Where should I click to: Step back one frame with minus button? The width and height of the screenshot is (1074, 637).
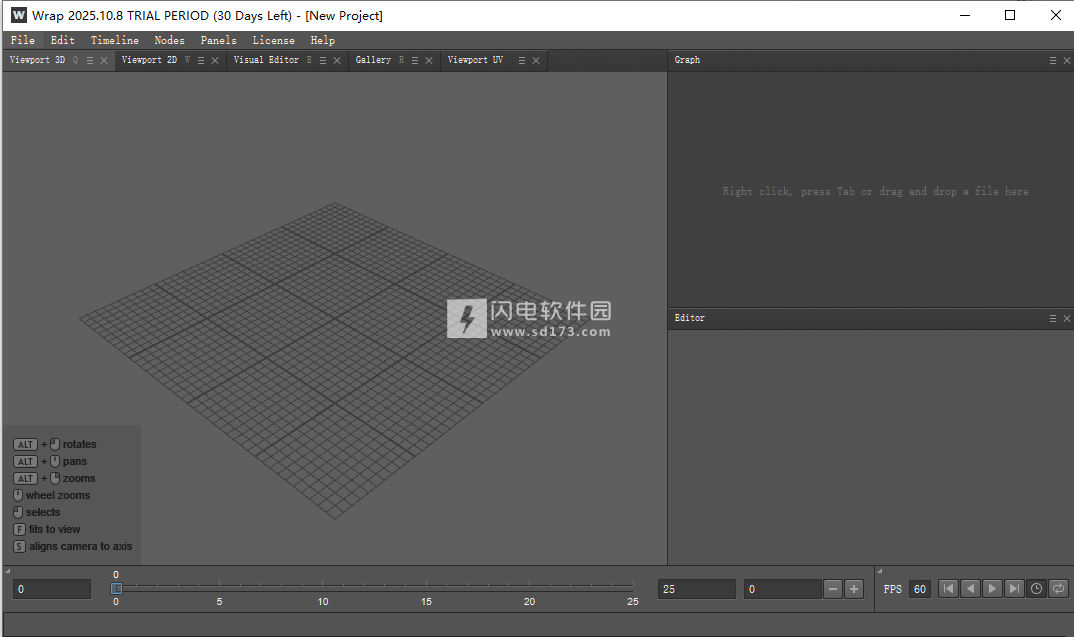point(833,589)
